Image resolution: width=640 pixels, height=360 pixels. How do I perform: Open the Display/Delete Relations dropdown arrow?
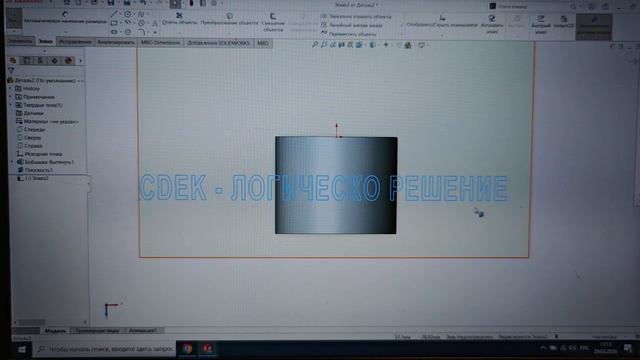point(442,36)
